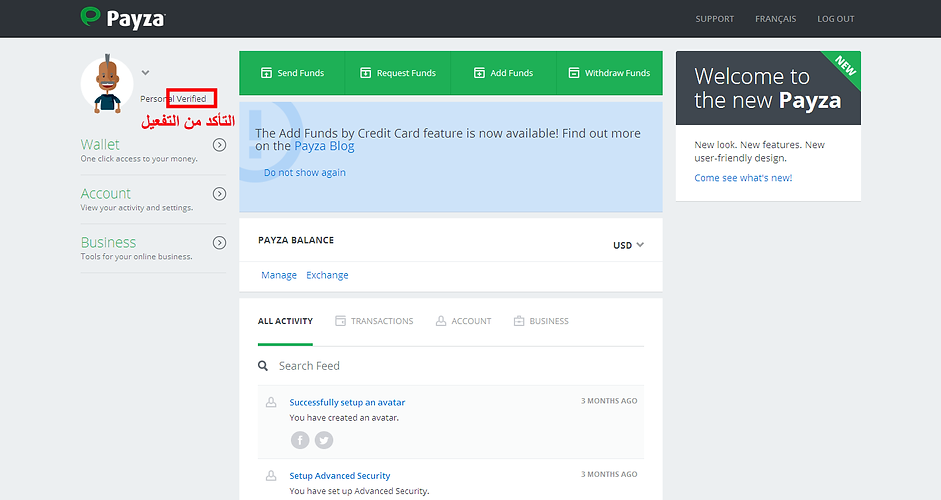Click 'One click access to your money.' text

click(x=139, y=159)
